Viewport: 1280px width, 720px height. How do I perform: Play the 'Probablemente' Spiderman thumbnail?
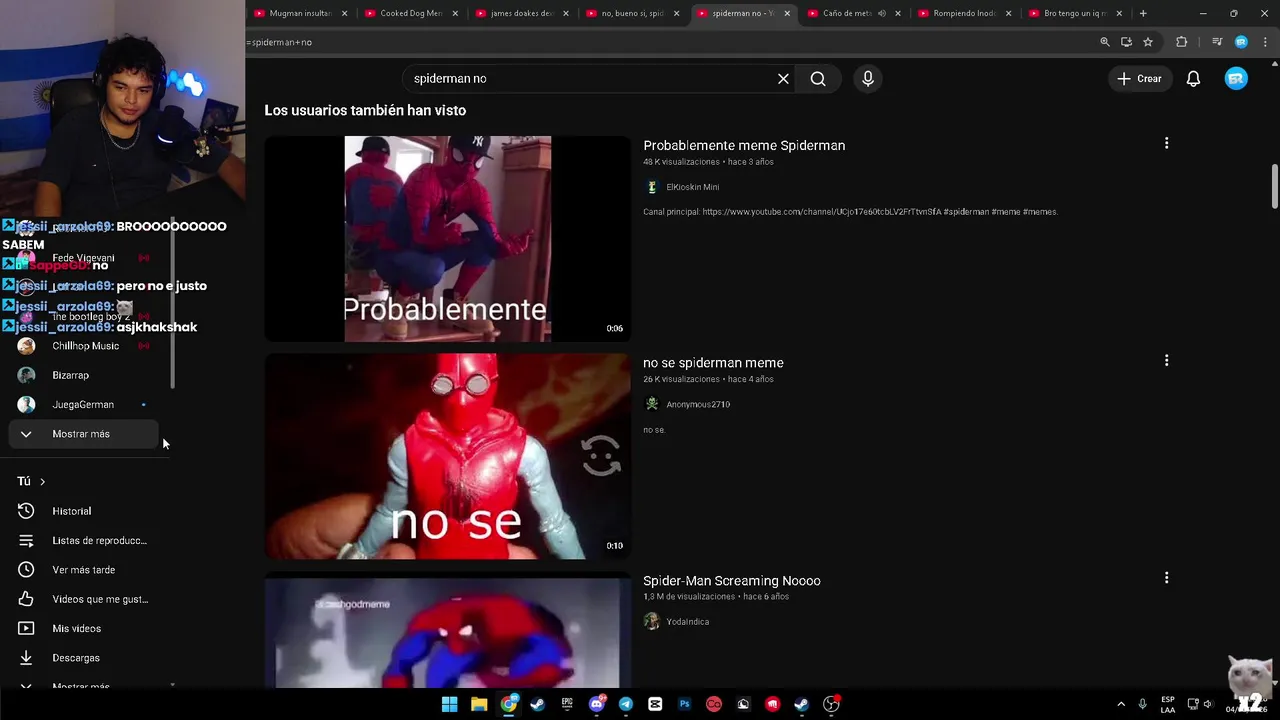447,239
